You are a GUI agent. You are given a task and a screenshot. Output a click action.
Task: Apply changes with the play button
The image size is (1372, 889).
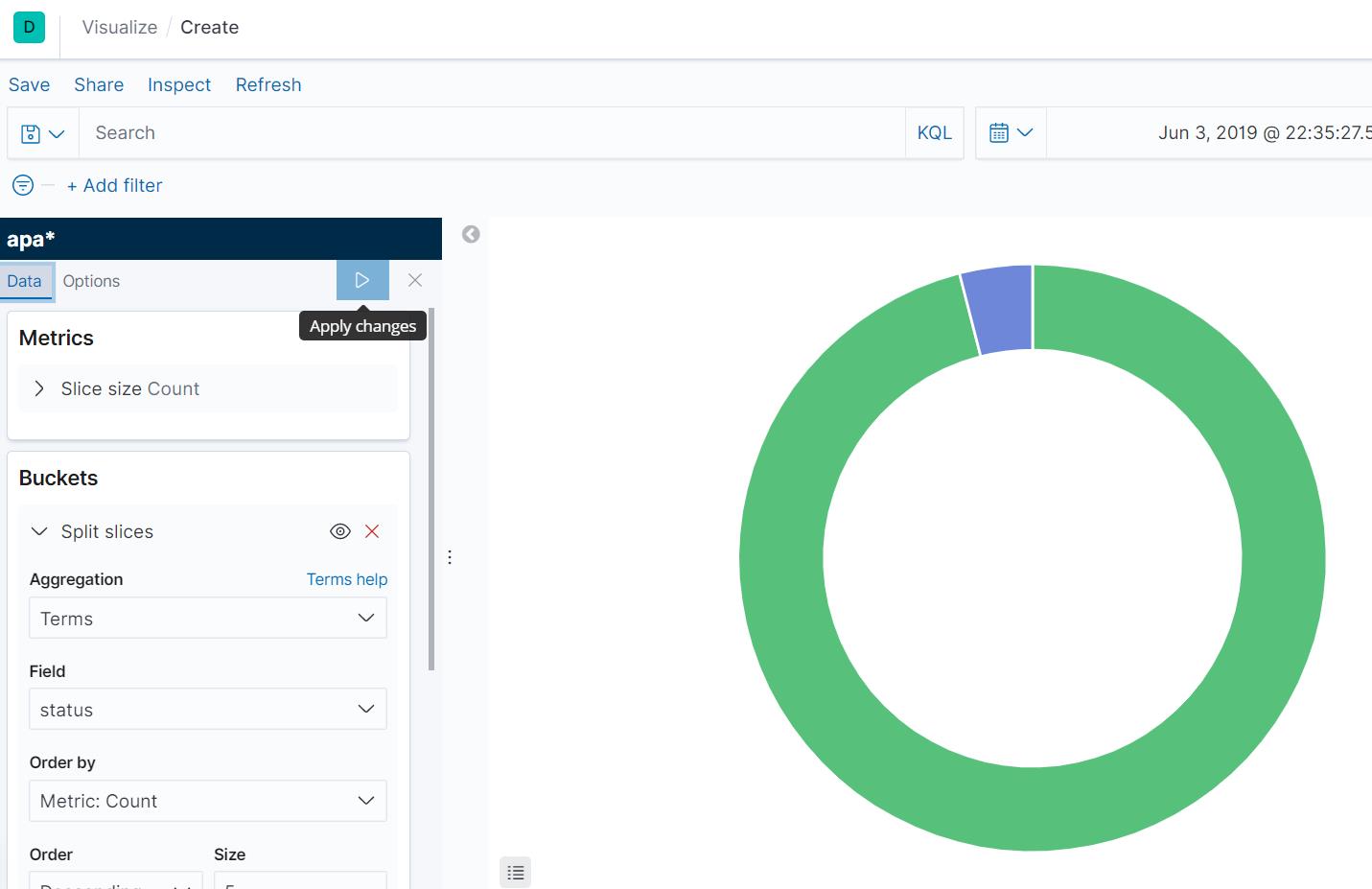click(362, 280)
